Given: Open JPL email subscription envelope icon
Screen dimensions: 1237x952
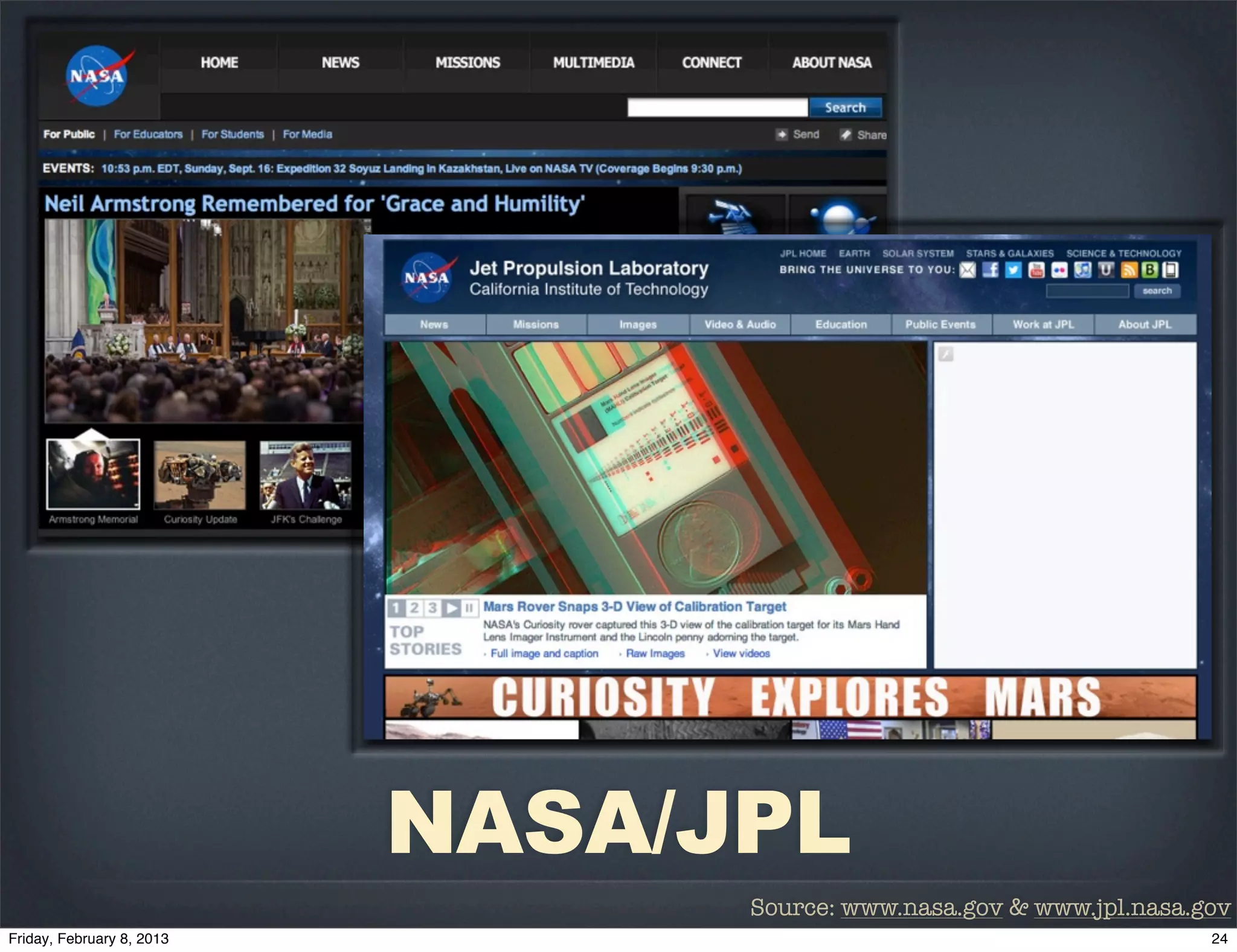Looking at the screenshot, I should coord(968,270).
